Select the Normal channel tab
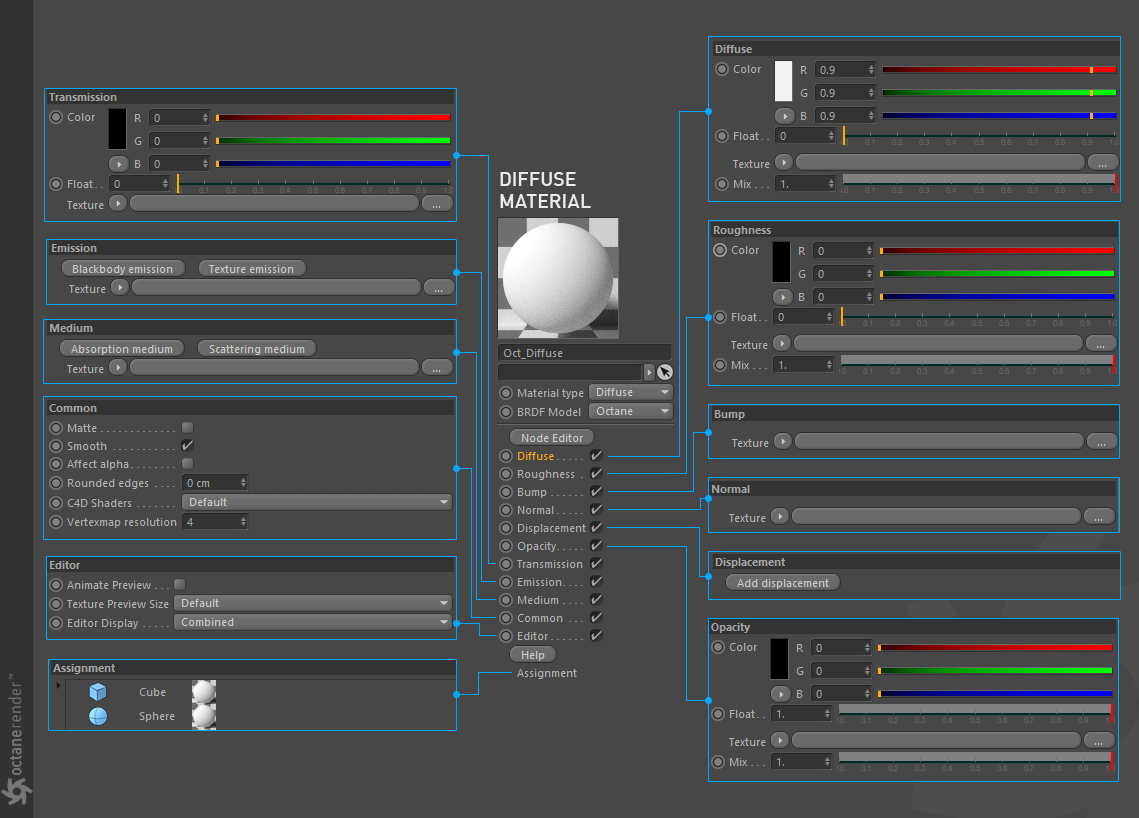Screen dimensions: 1139x818 click(535, 510)
